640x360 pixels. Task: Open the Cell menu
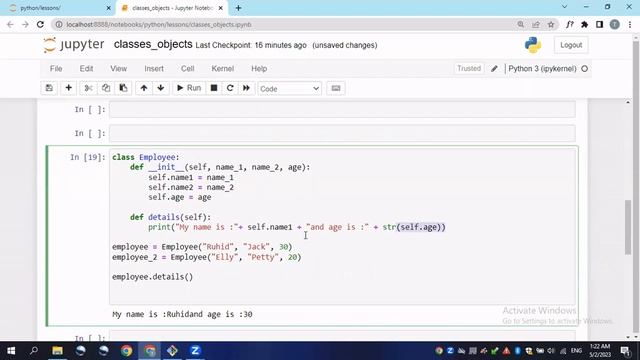[x=187, y=69]
